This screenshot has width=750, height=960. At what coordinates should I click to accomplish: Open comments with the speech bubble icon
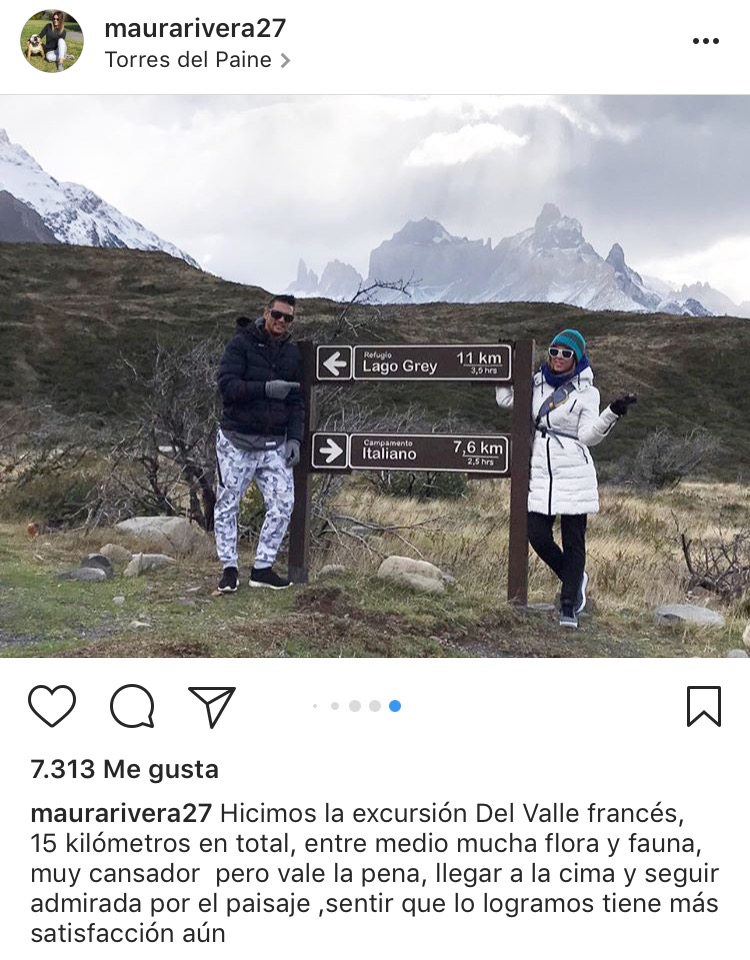132,706
